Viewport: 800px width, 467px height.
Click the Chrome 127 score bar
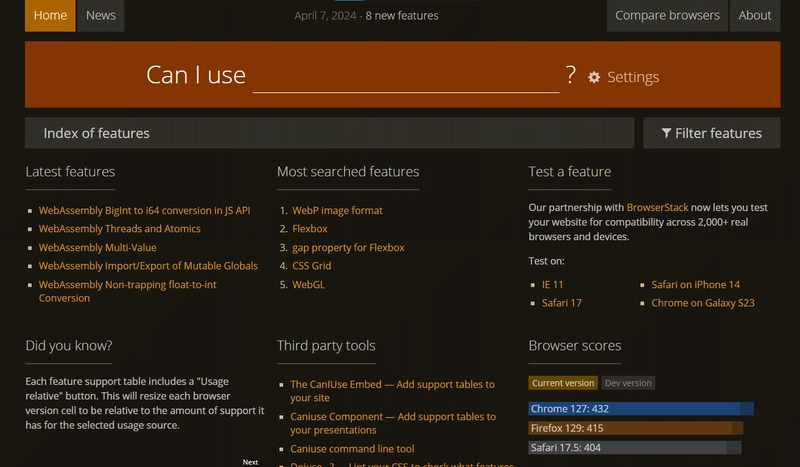641,409
